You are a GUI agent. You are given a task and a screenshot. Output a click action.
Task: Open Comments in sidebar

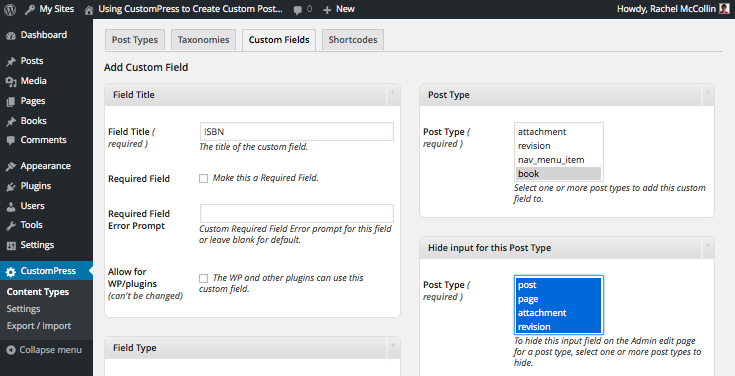pos(43,140)
